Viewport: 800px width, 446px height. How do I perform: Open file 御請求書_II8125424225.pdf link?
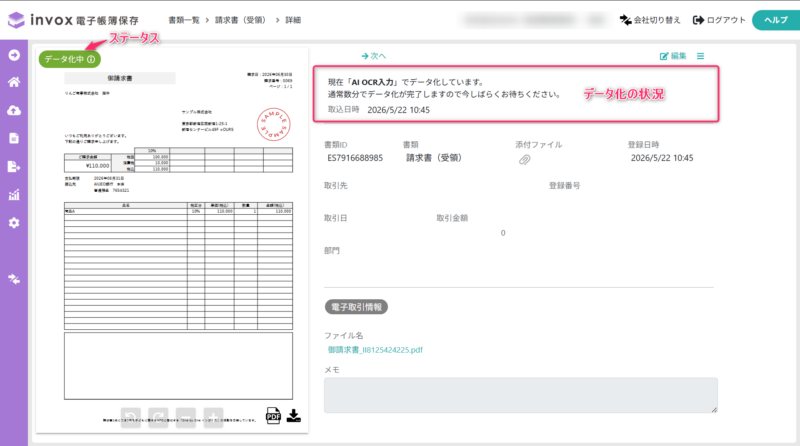[x=375, y=350]
